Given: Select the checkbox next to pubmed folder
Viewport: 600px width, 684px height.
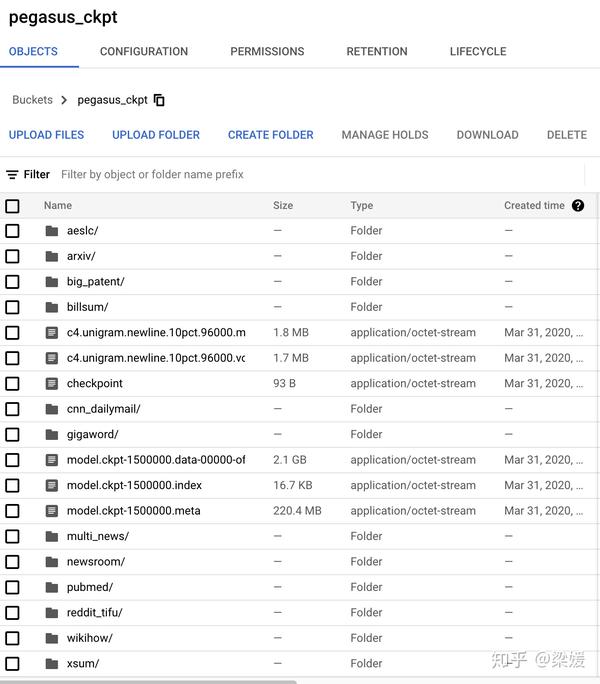Looking at the screenshot, I should 12,588.
